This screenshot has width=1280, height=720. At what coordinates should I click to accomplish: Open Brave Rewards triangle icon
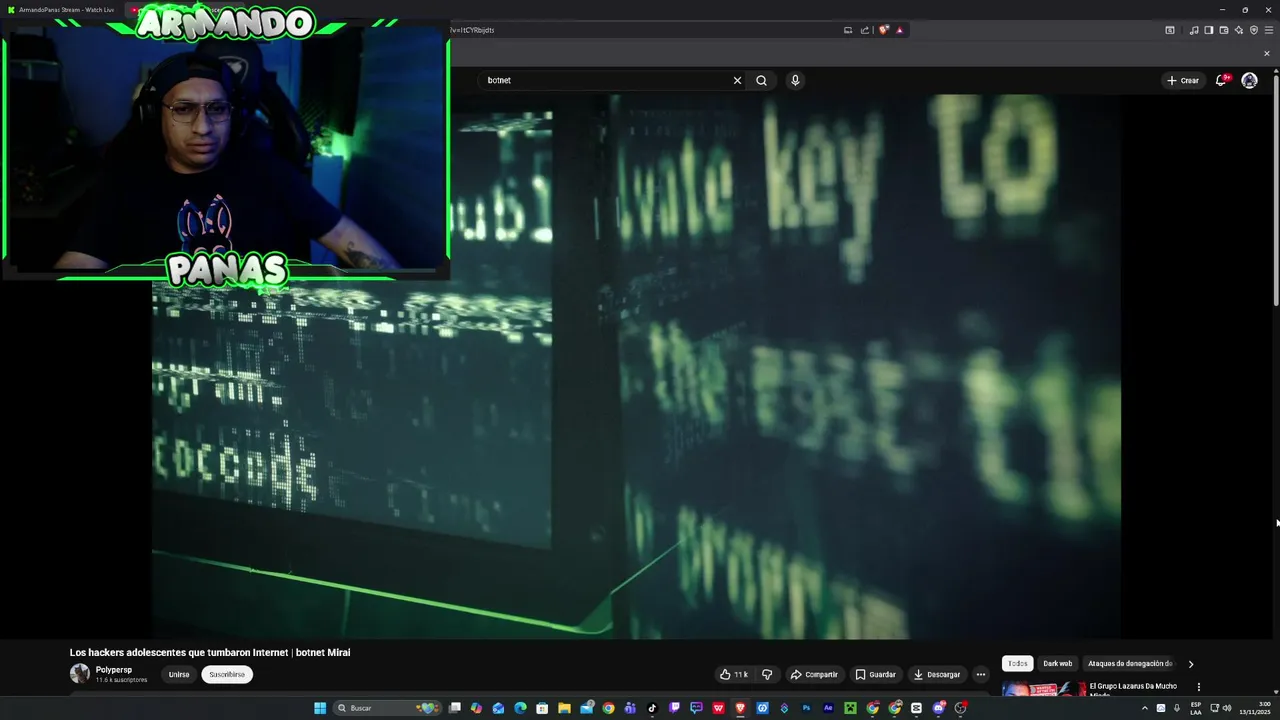[900, 30]
